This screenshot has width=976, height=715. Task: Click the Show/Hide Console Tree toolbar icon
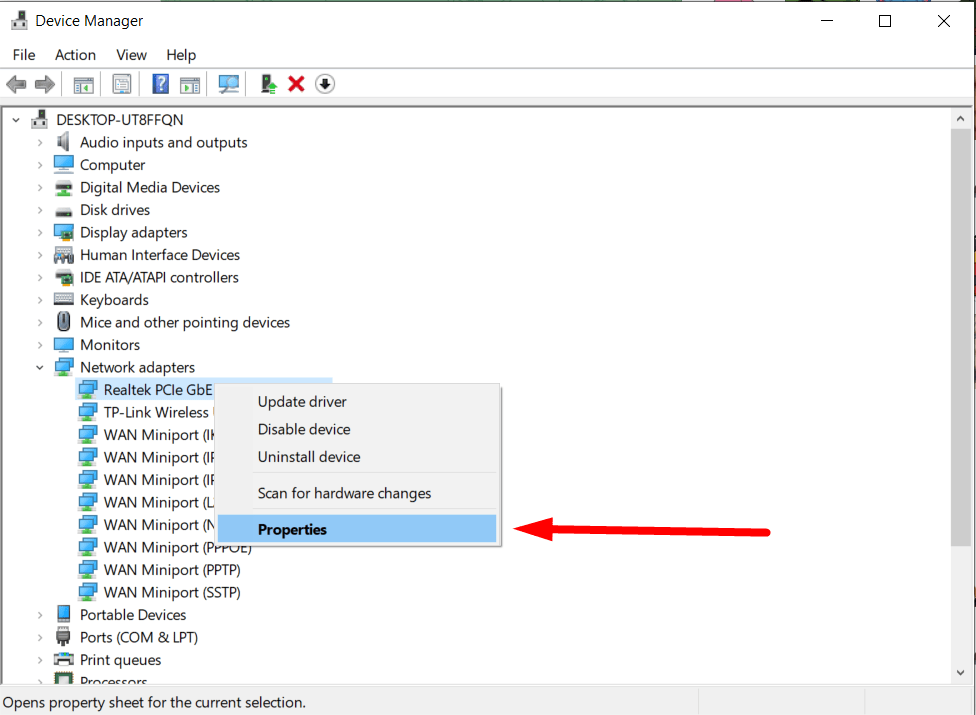[x=84, y=83]
